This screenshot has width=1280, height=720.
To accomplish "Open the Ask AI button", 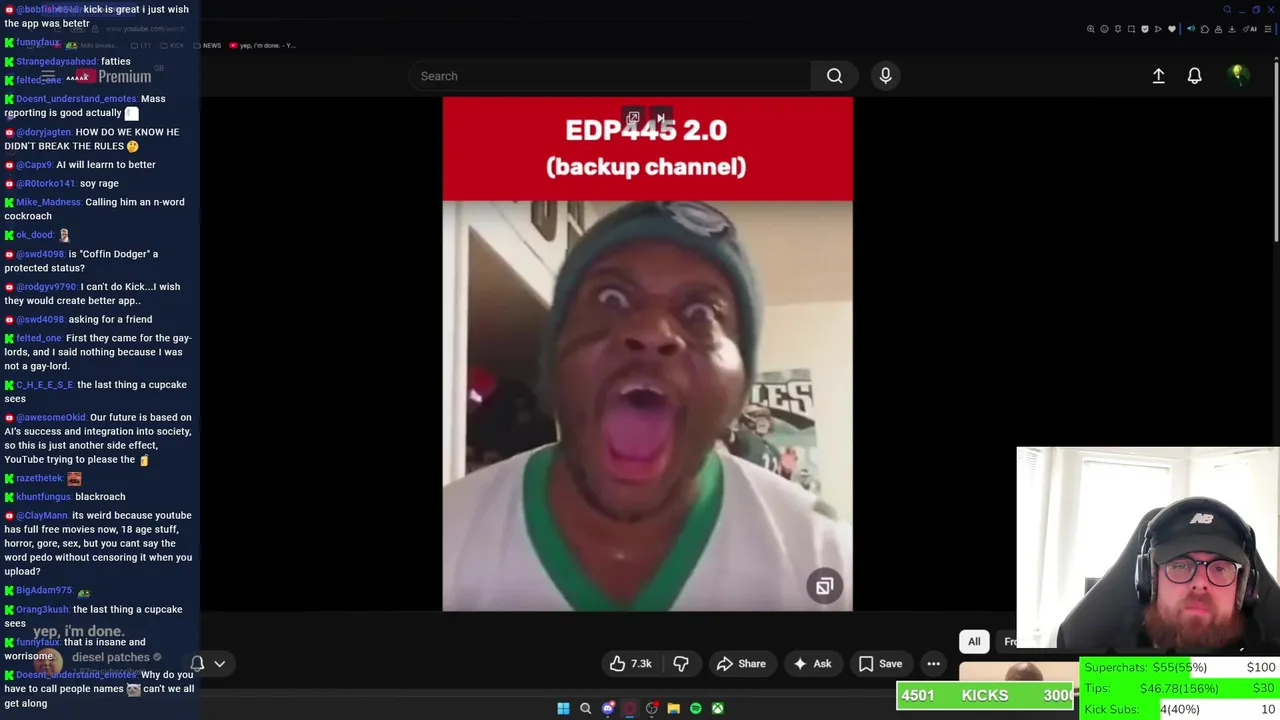I will pyautogui.click(x=812, y=663).
